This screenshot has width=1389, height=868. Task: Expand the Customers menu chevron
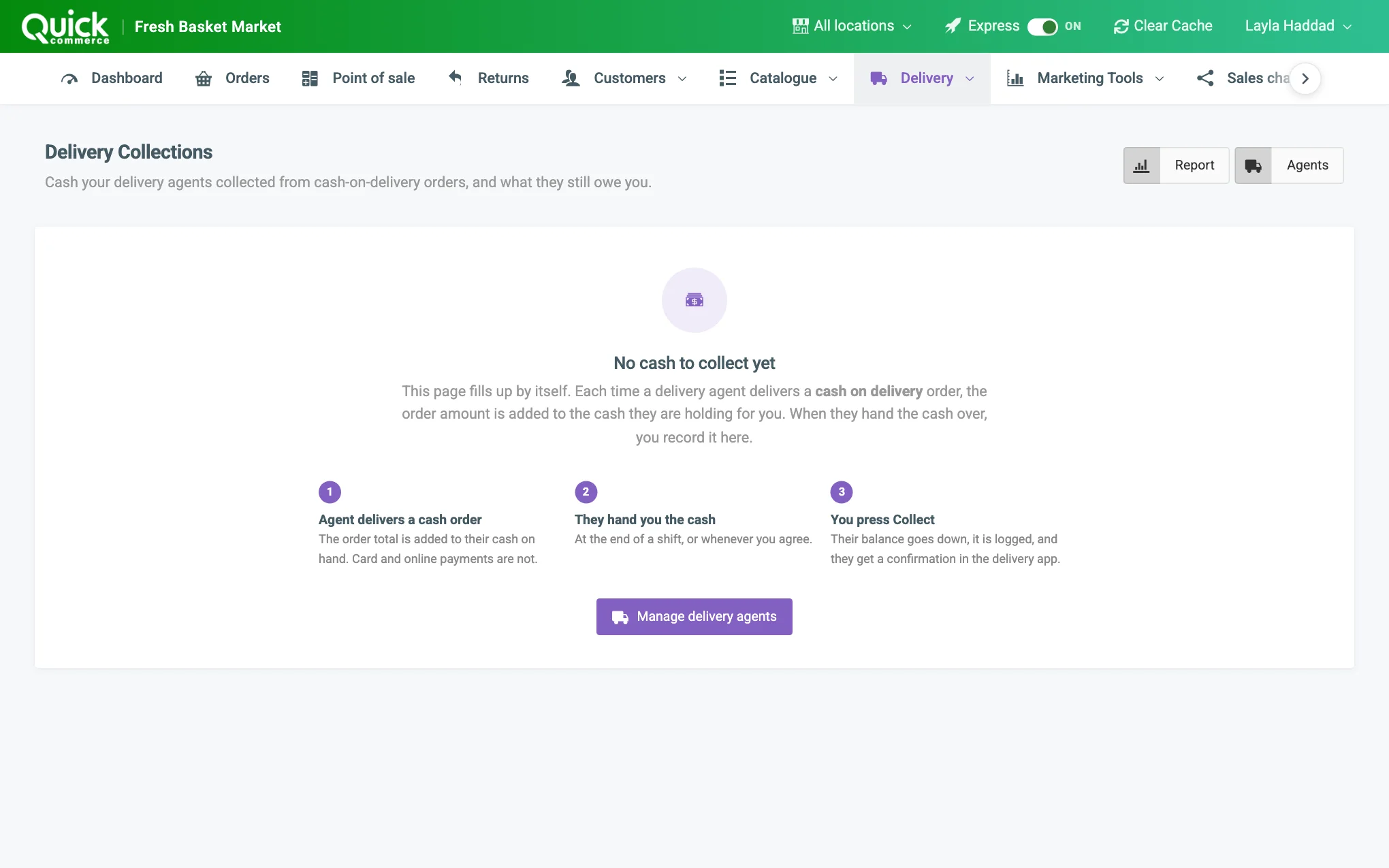point(682,79)
